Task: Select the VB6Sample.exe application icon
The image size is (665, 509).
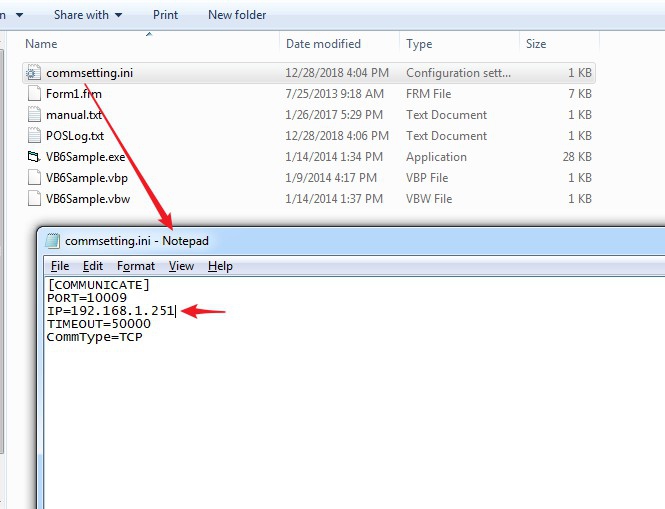Action: [x=33, y=157]
